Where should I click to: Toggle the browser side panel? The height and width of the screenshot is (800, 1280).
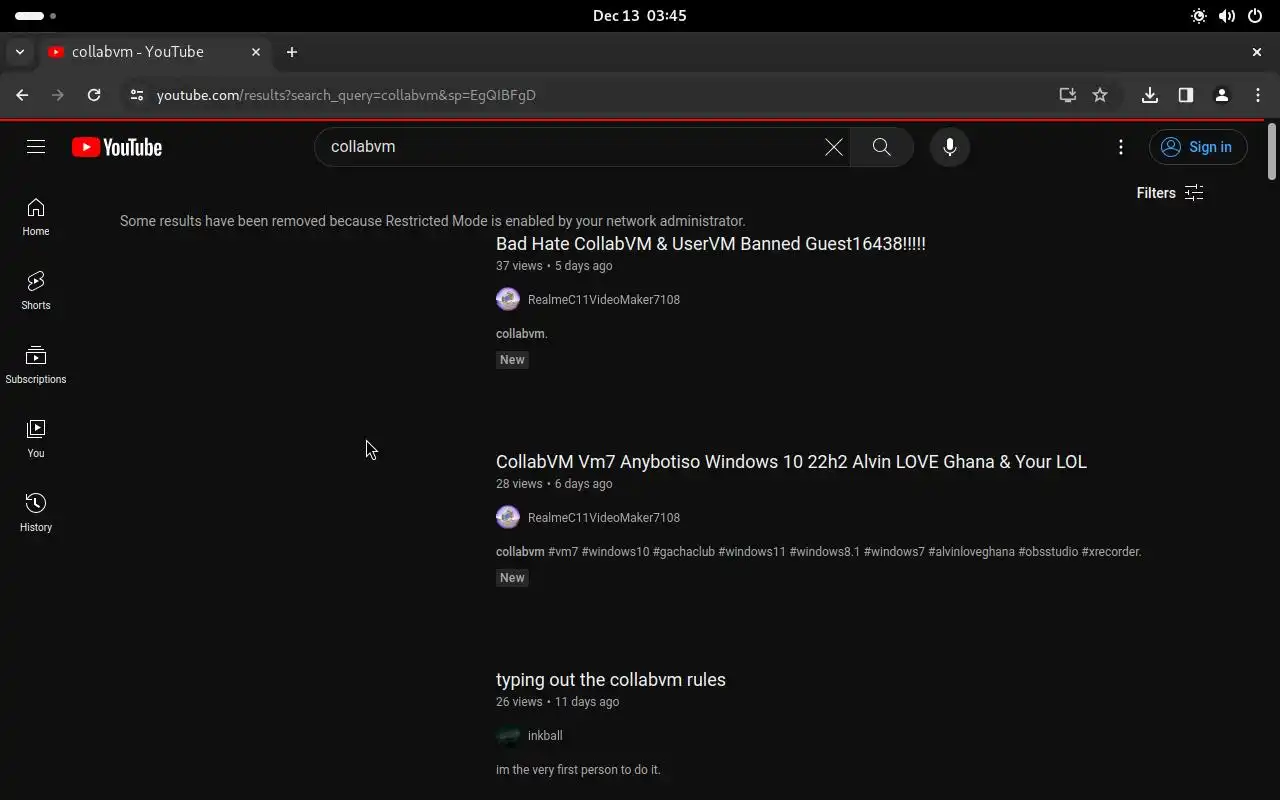coord(1186,95)
